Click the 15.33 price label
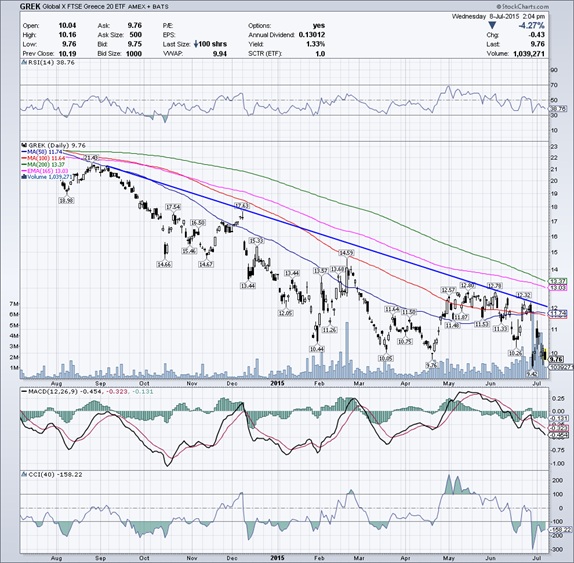Viewport: 574px width, 563px height. [256, 241]
